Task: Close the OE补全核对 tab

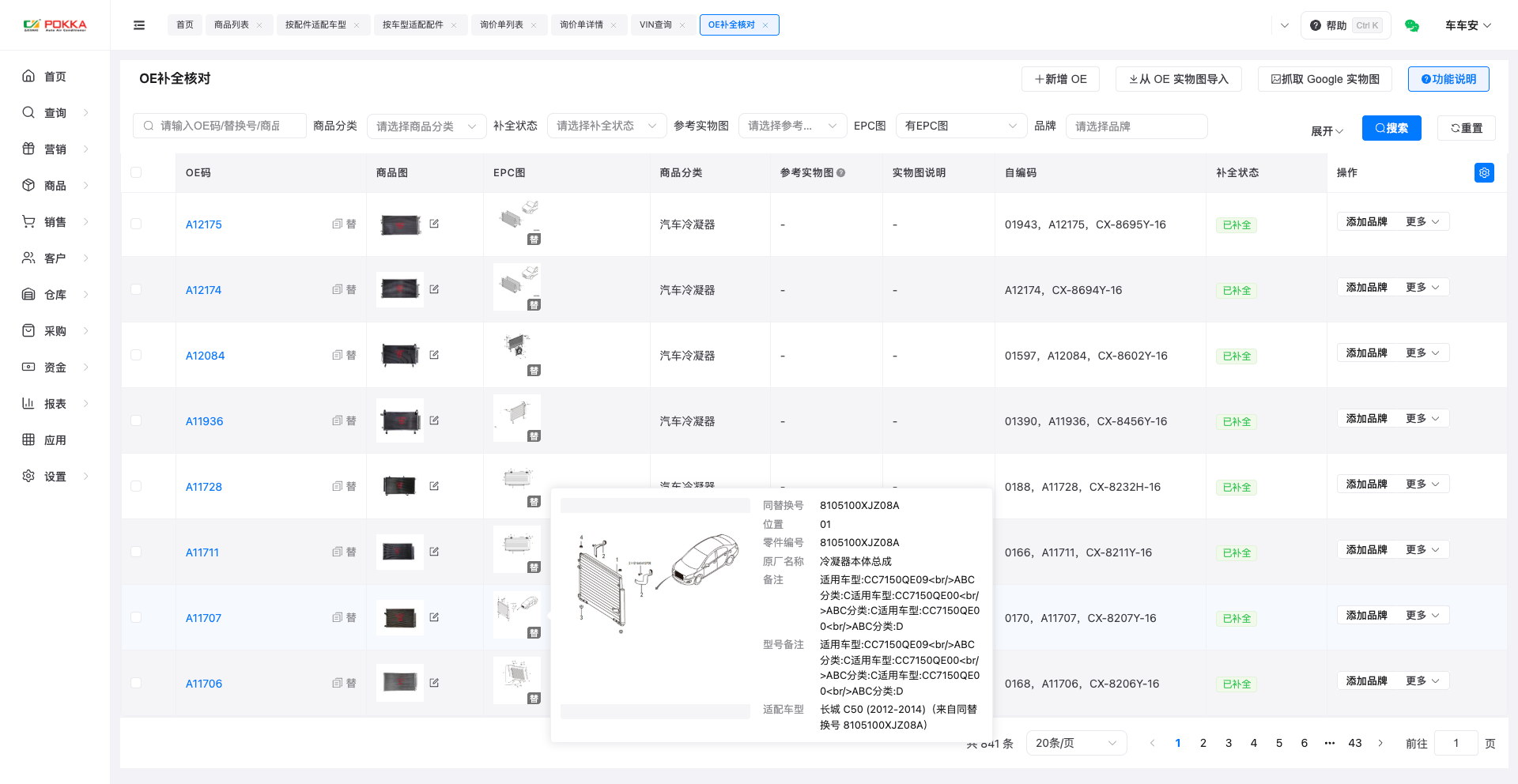Action: point(765,25)
